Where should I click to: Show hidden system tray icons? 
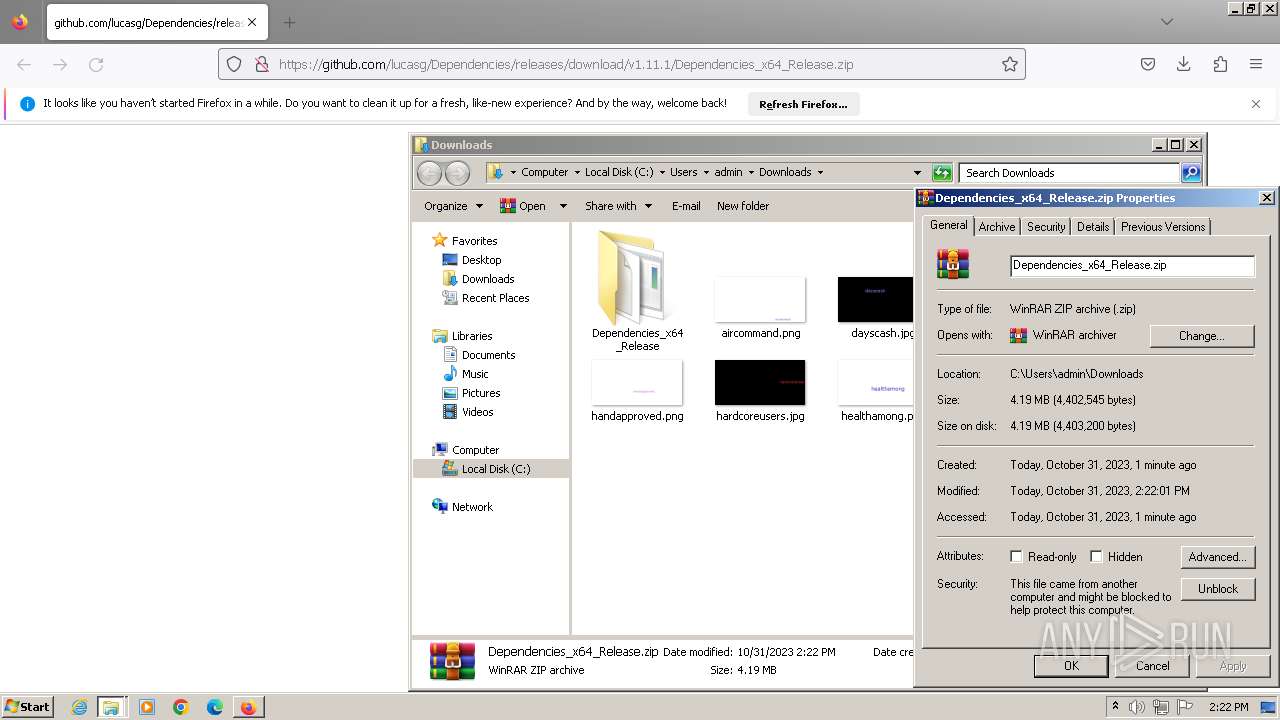[1116, 707]
